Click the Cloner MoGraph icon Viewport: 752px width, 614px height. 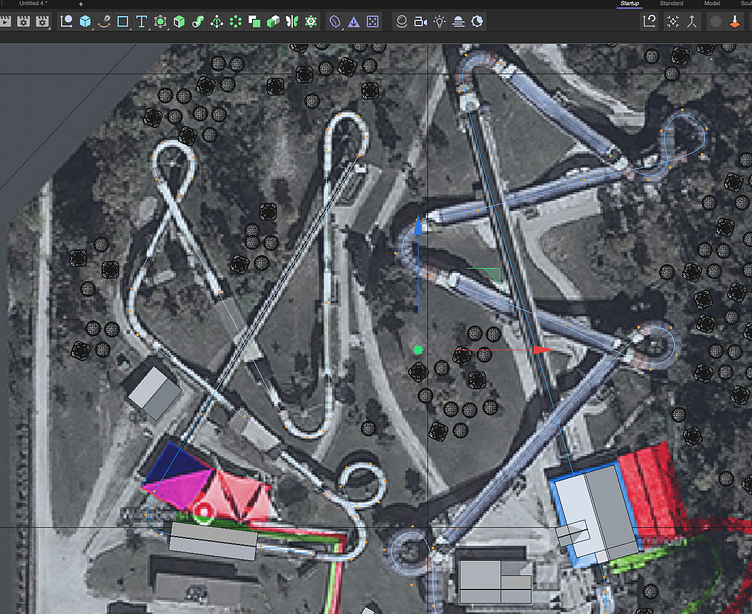click(x=236, y=21)
